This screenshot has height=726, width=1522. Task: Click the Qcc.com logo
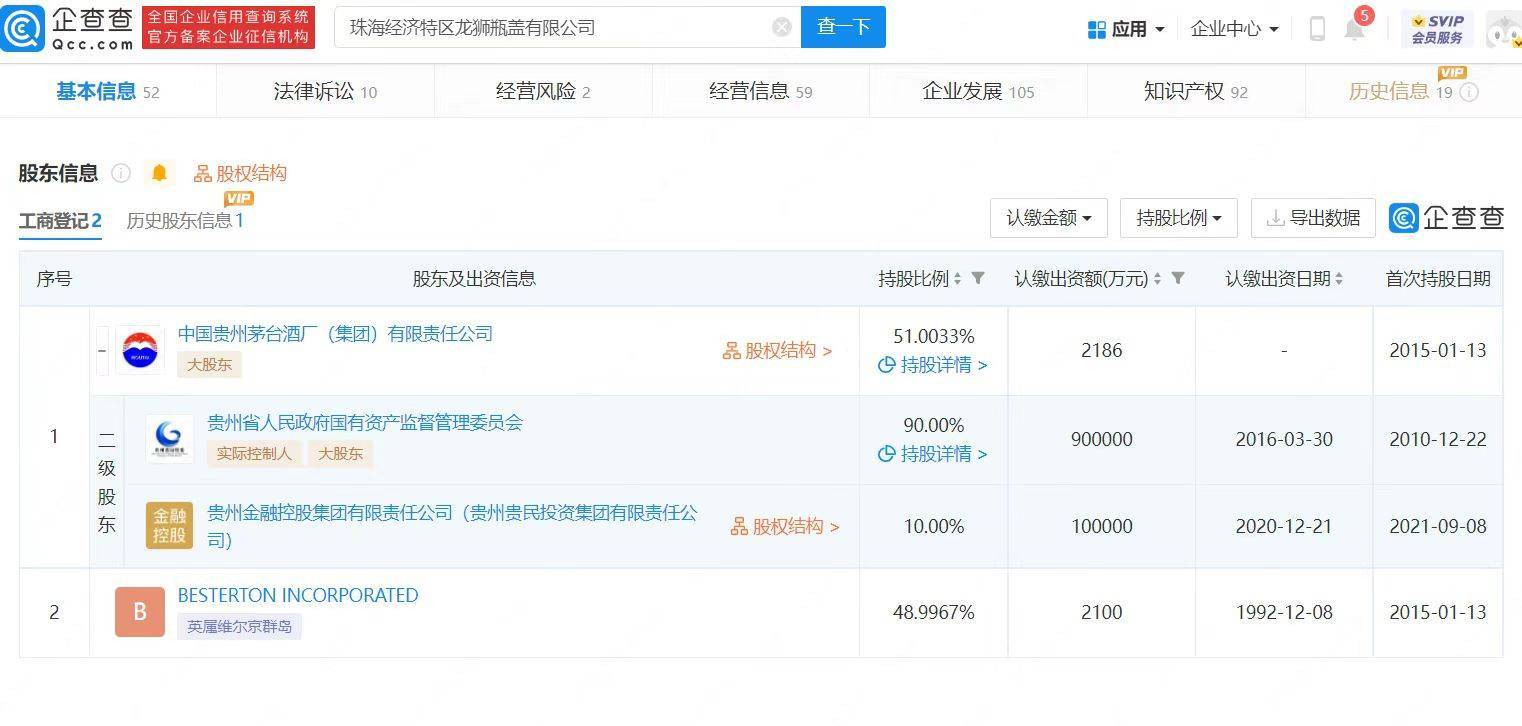66,27
